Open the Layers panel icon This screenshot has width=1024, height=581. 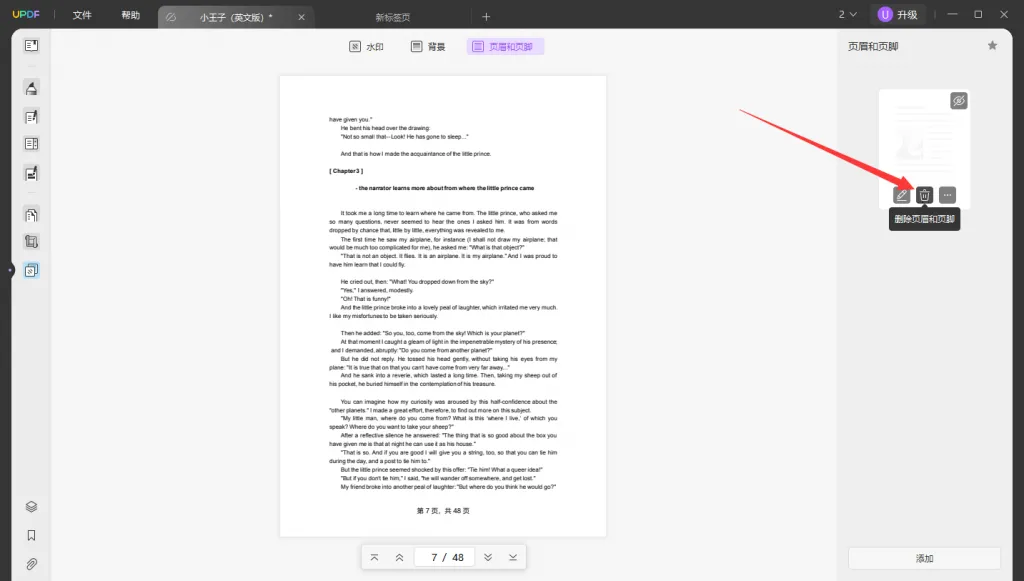coord(31,507)
